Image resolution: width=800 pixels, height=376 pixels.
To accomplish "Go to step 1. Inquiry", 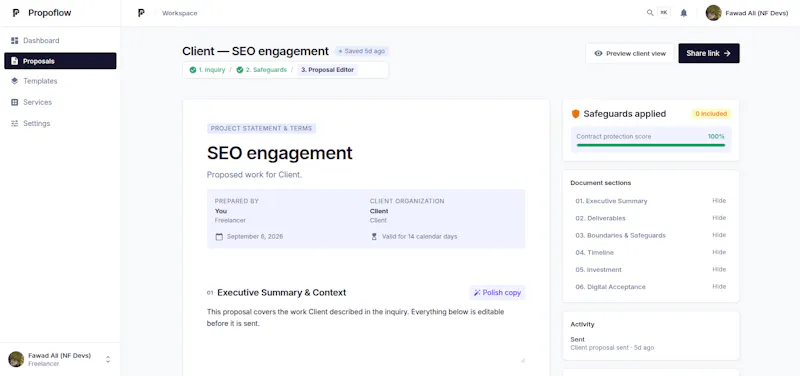I will coord(207,70).
